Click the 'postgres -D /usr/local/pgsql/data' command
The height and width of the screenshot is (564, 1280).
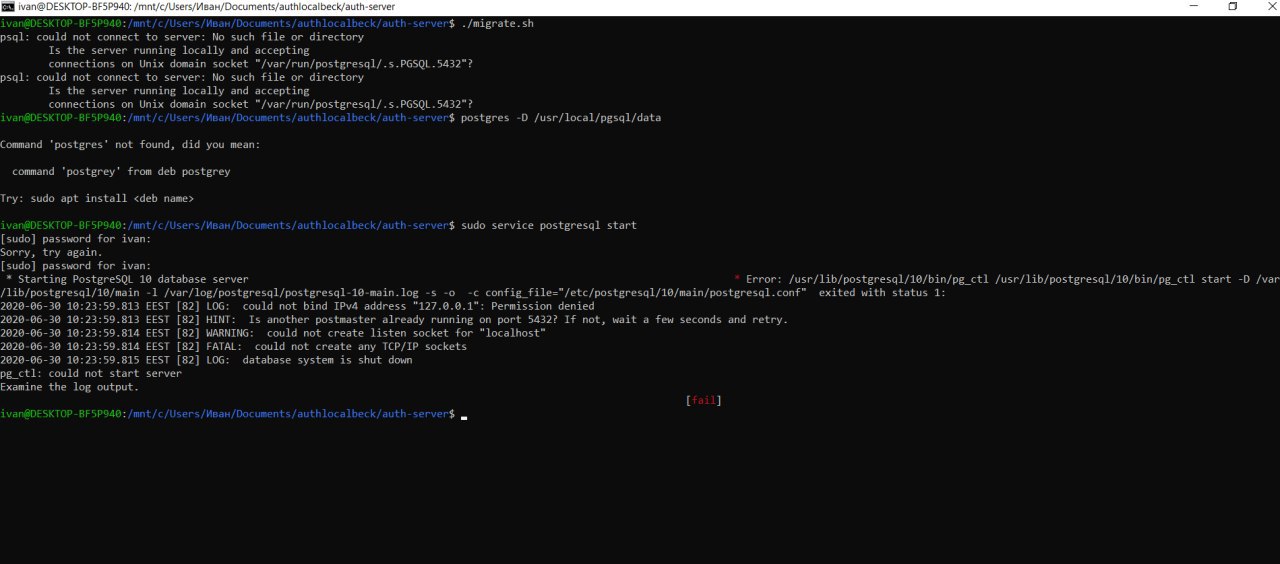point(561,118)
